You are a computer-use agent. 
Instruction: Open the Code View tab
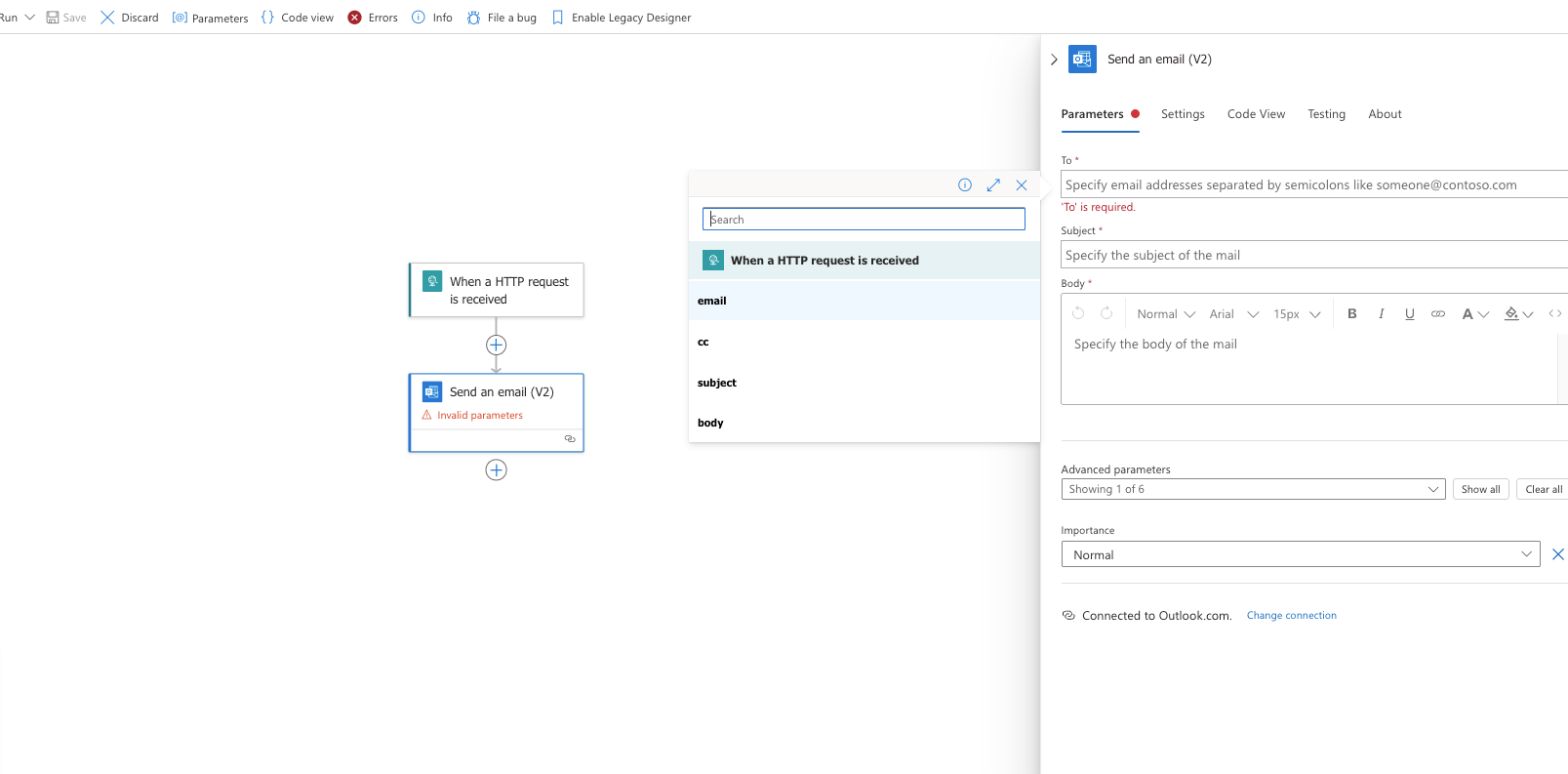point(1256,114)
